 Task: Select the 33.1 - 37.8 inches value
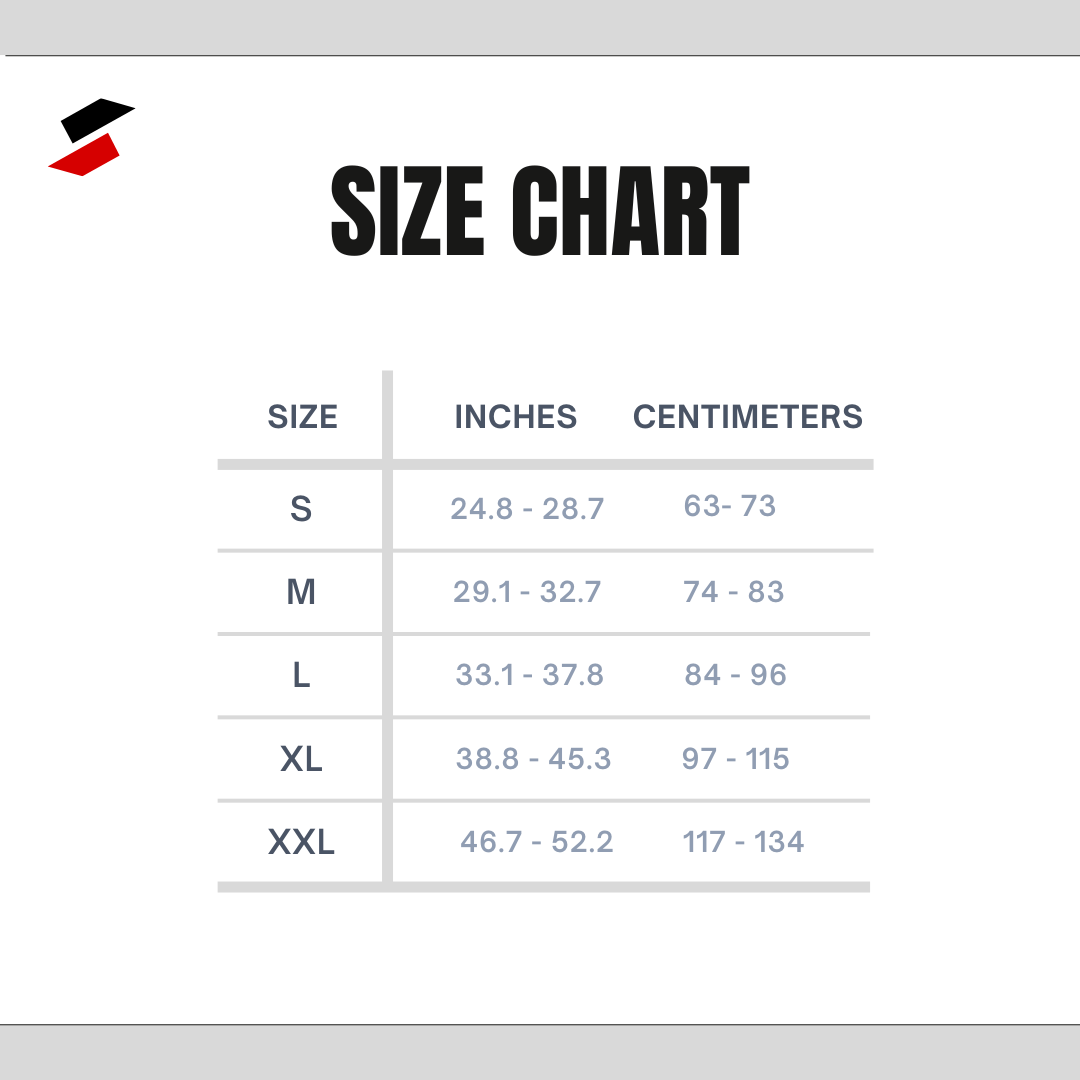pos(530,675)
